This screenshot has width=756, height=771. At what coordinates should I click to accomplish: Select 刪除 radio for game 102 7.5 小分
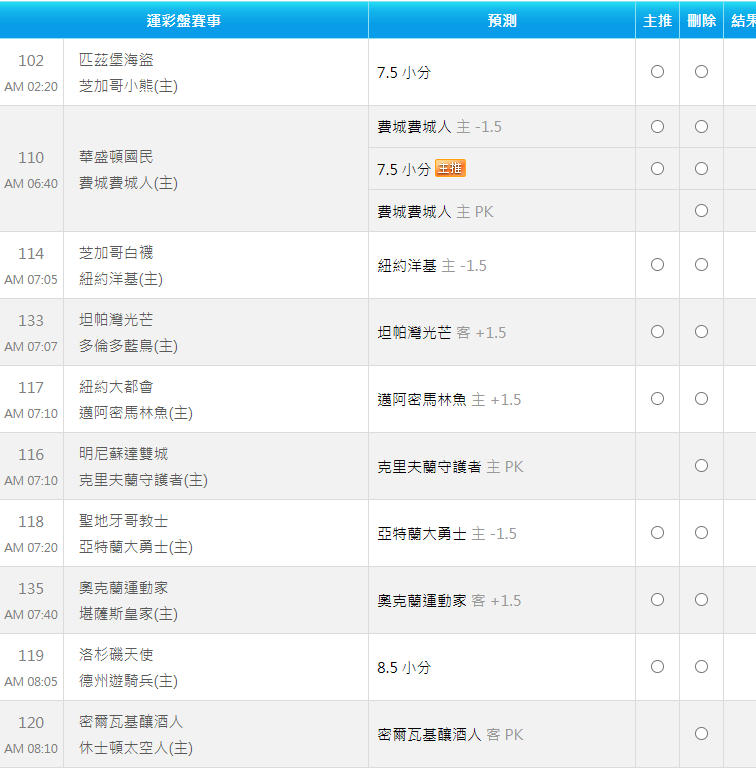701,72
